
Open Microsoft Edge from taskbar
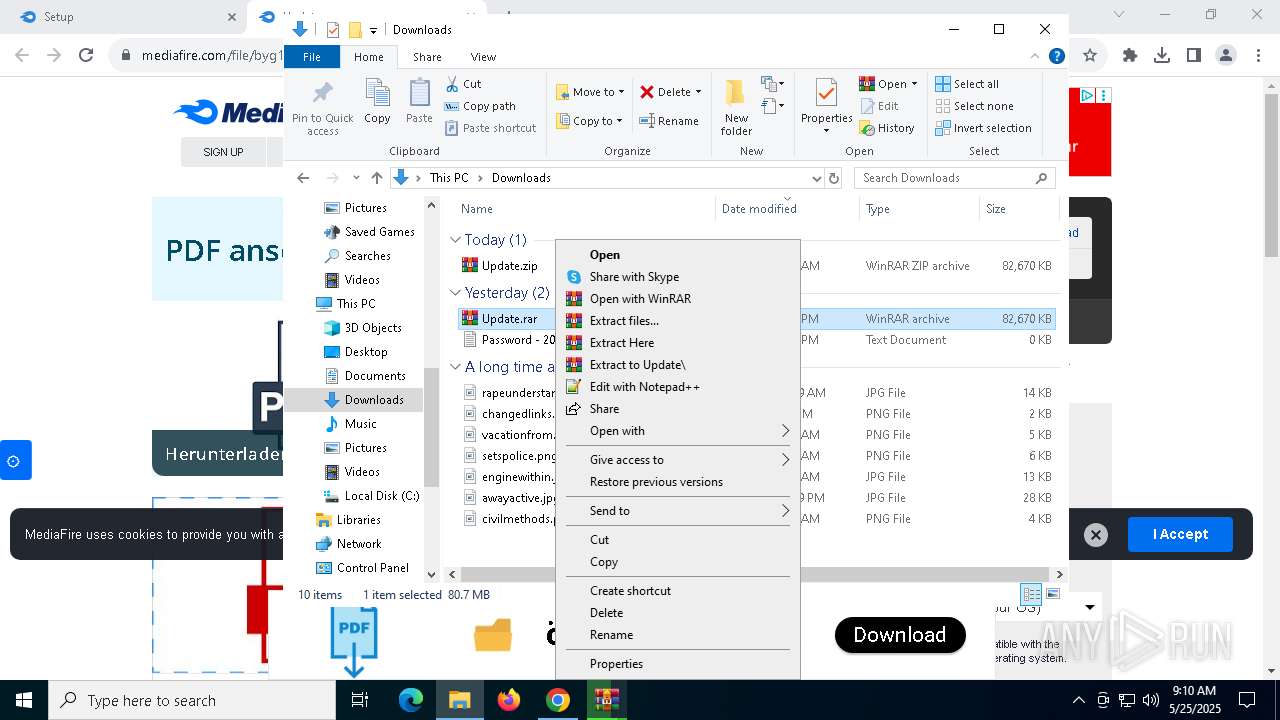coord(411,700)
